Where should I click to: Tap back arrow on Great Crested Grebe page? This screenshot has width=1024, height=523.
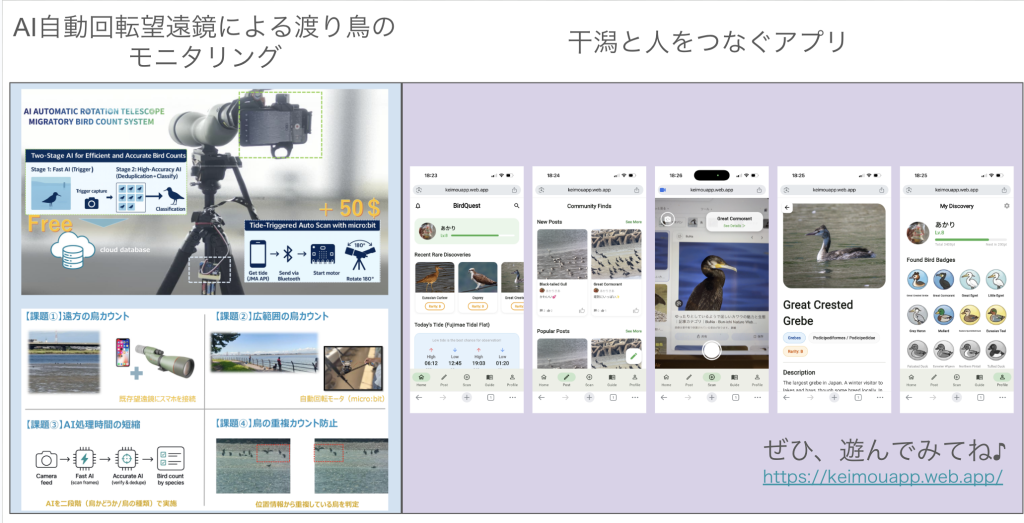(x=787, y=208)
